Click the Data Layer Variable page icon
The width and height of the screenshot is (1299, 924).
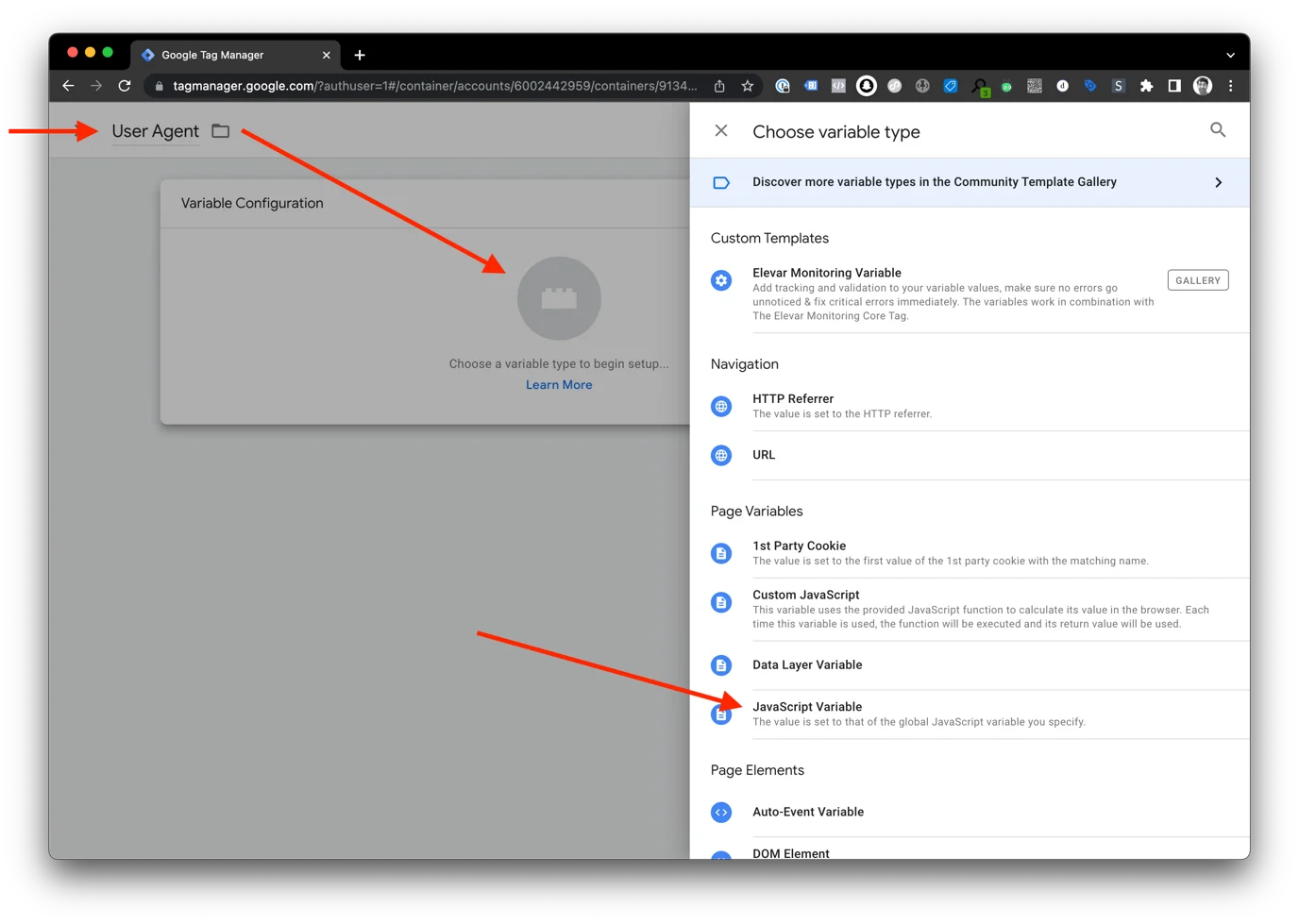click(721, 665)
